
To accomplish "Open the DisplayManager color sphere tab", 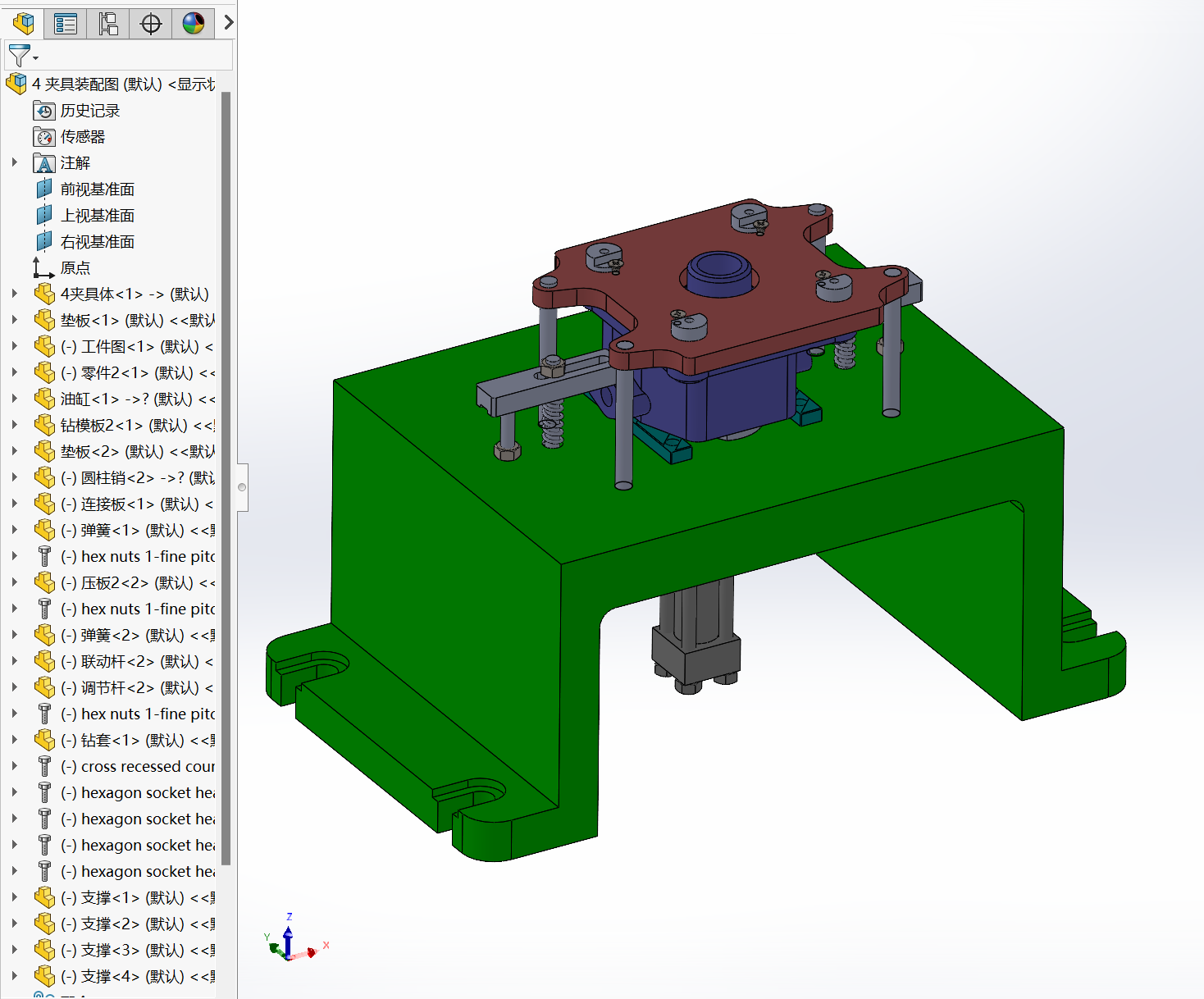I will (194, 23).
